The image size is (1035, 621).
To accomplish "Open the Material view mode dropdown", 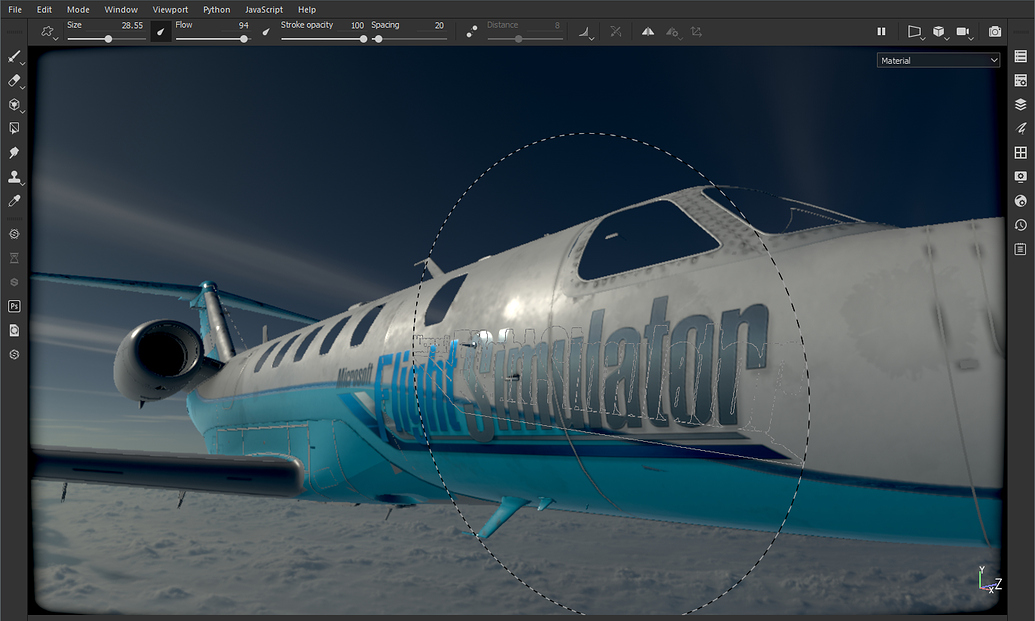I will (x=937, y=59).
